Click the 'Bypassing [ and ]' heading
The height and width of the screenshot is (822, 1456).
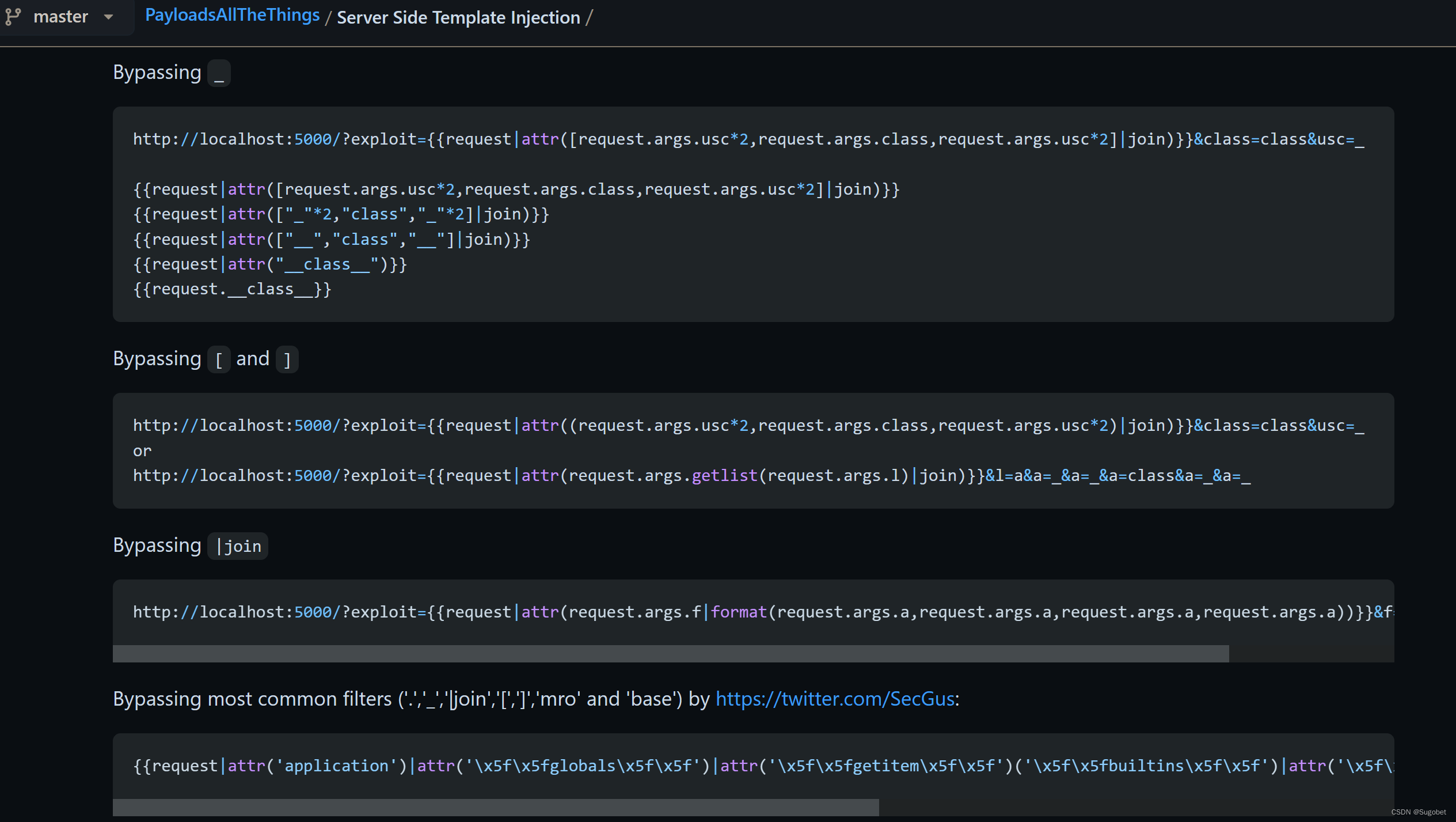(206, 359)
